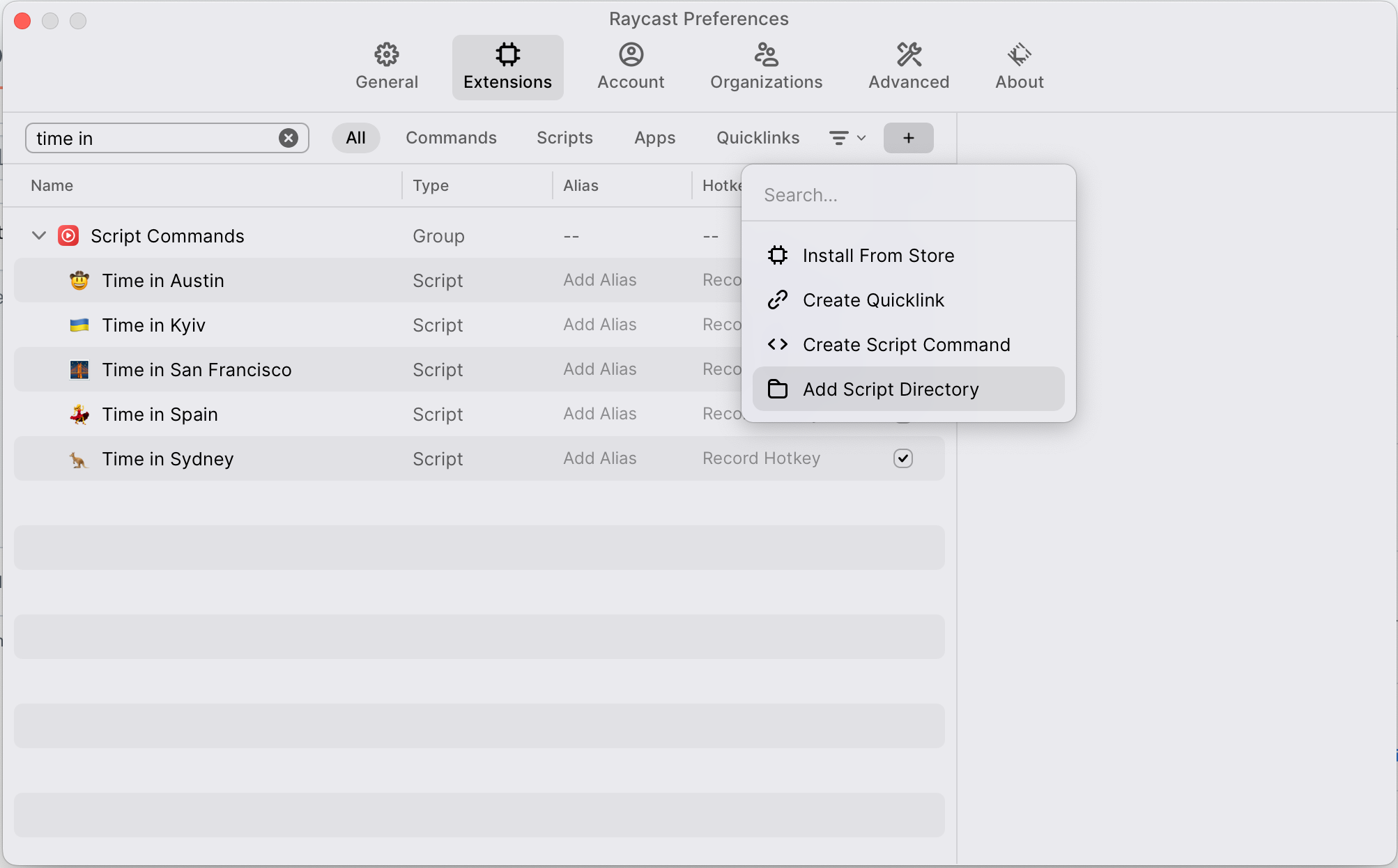Click Add Alias for Time in Kyiv

(x=599, y=325)
